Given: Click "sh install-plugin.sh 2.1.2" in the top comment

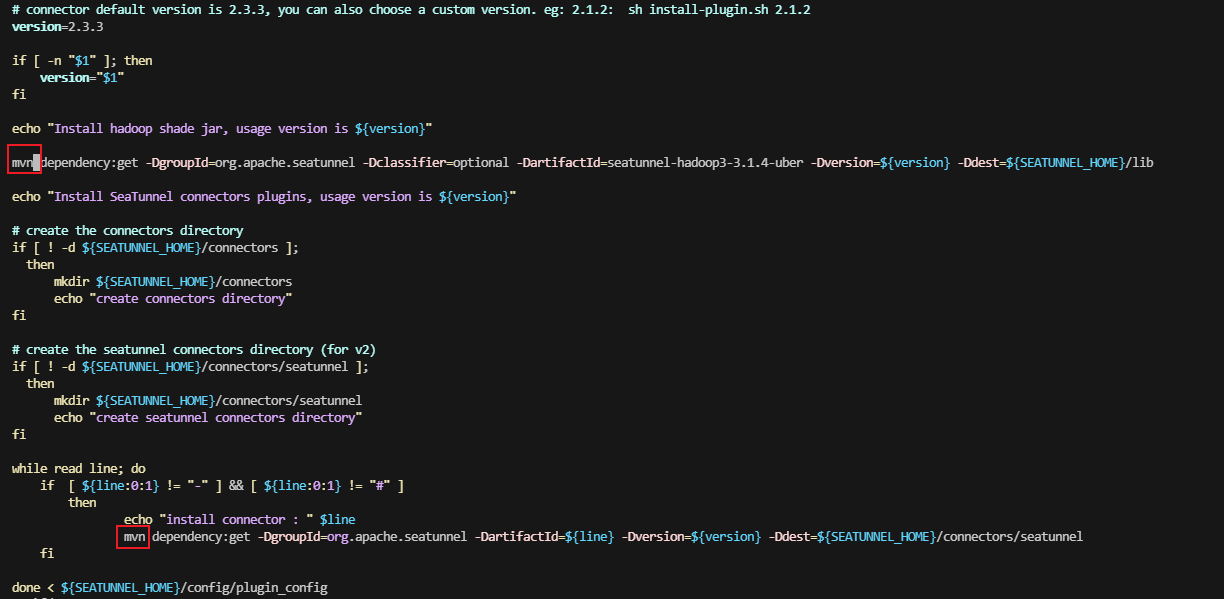Looking at the screenshot, I should [x=719, y=9].
